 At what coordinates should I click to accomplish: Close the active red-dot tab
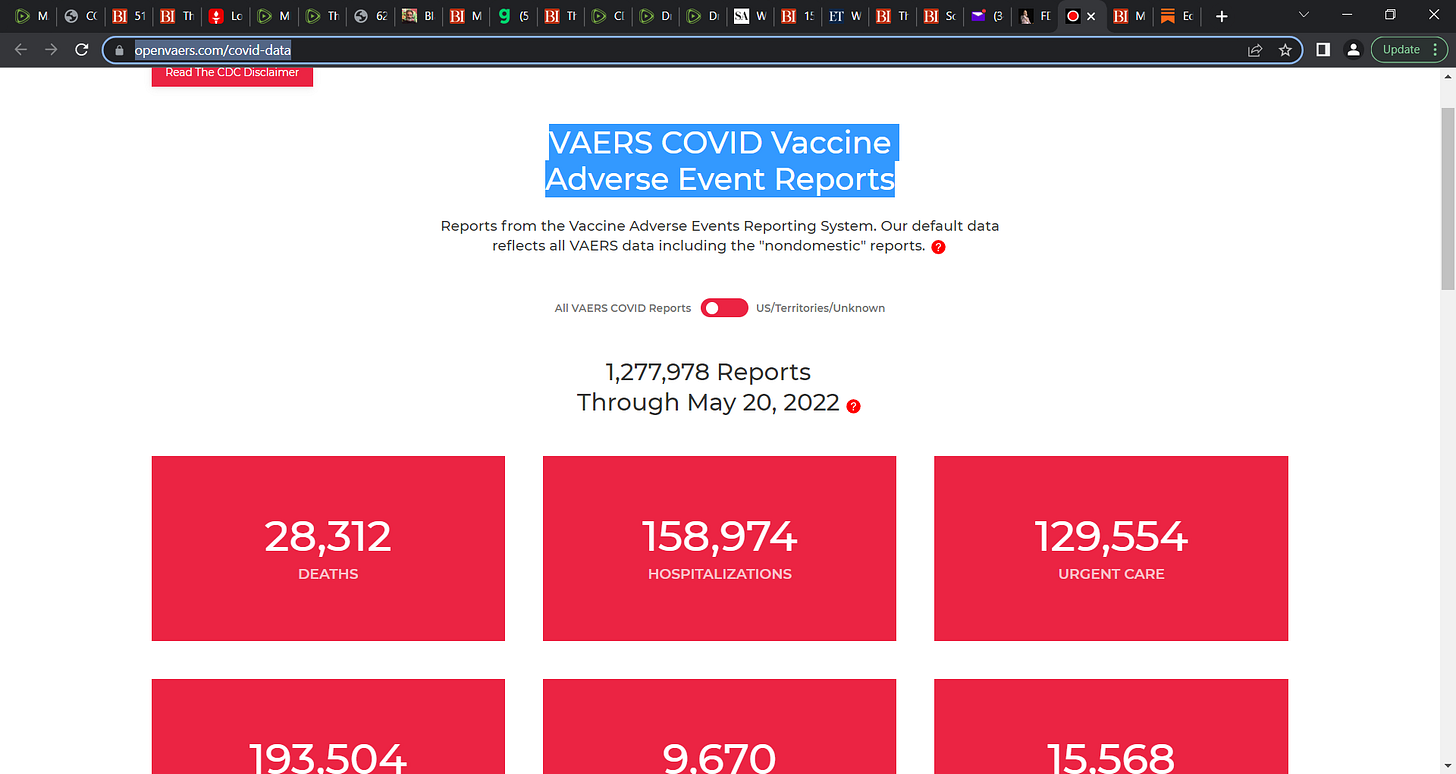1091,17
